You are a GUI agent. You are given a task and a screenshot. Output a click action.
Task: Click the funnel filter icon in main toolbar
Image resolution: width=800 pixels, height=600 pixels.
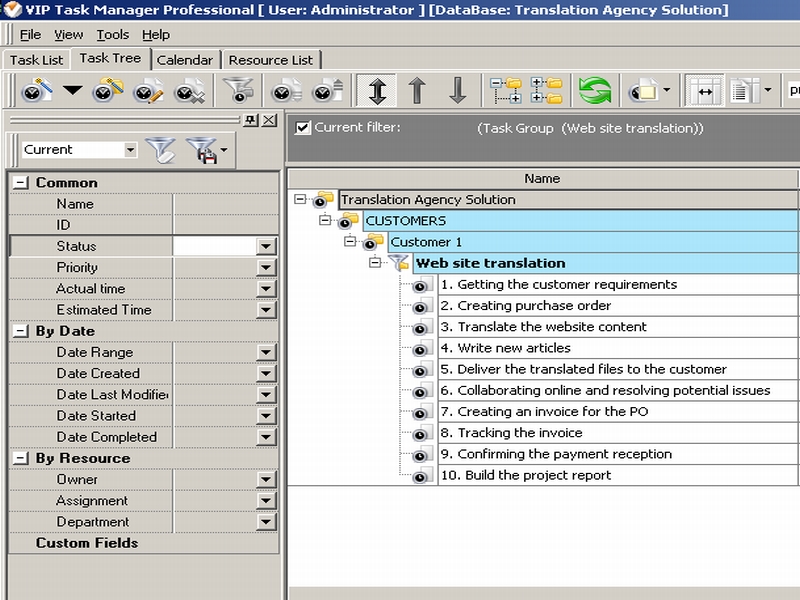238,91
